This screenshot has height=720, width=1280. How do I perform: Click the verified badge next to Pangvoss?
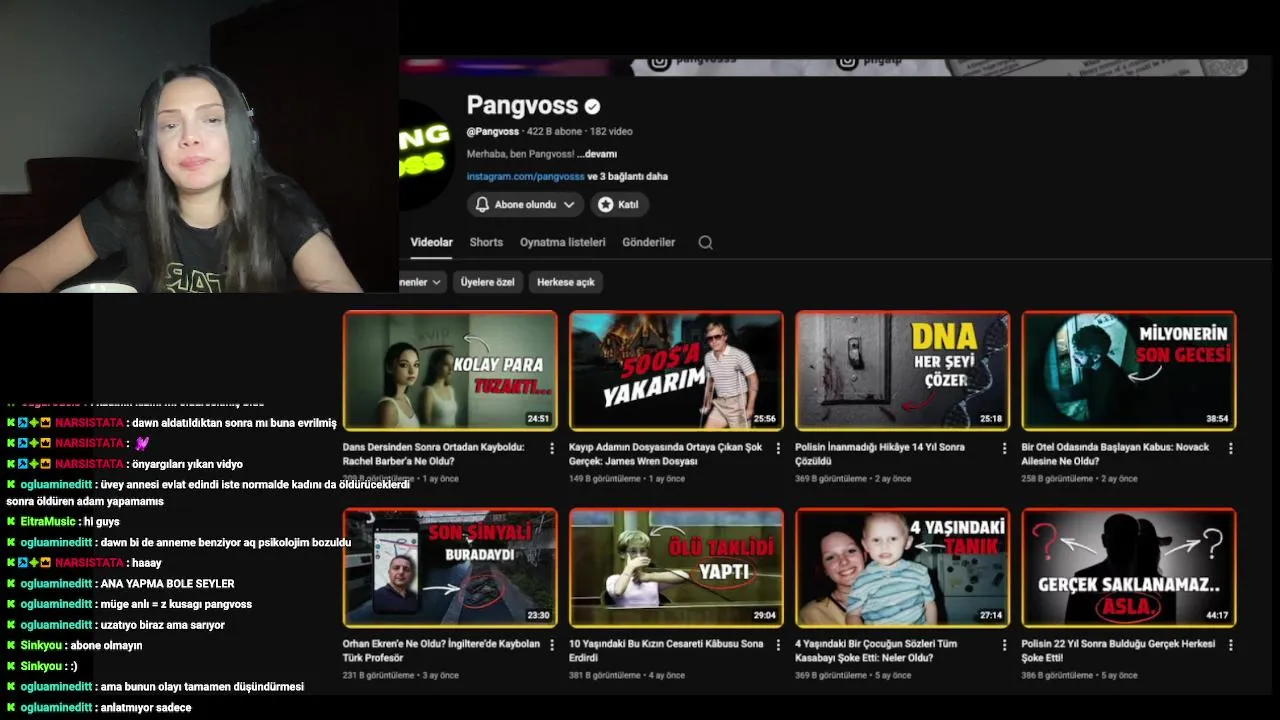(x=593, y=106)
